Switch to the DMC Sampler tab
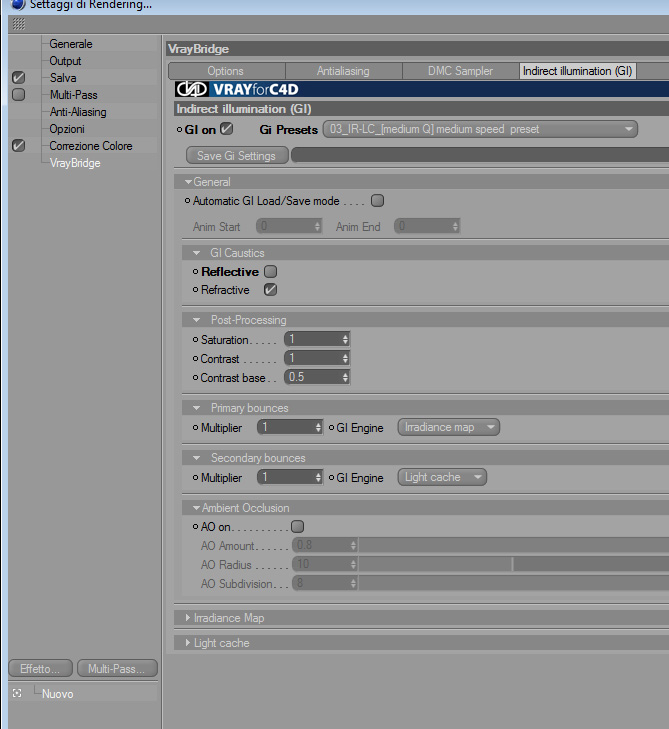Screen dimensions: 669x729 (x=460, y=71)
